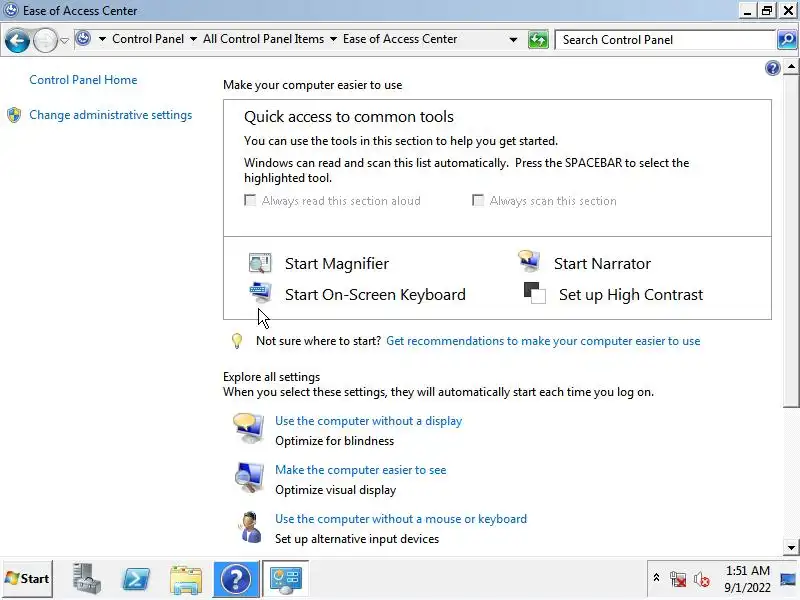The height and width of the screenshot is (600, 800).
Task: Toggle 'Always scan this section'
Action: [478, 201]
